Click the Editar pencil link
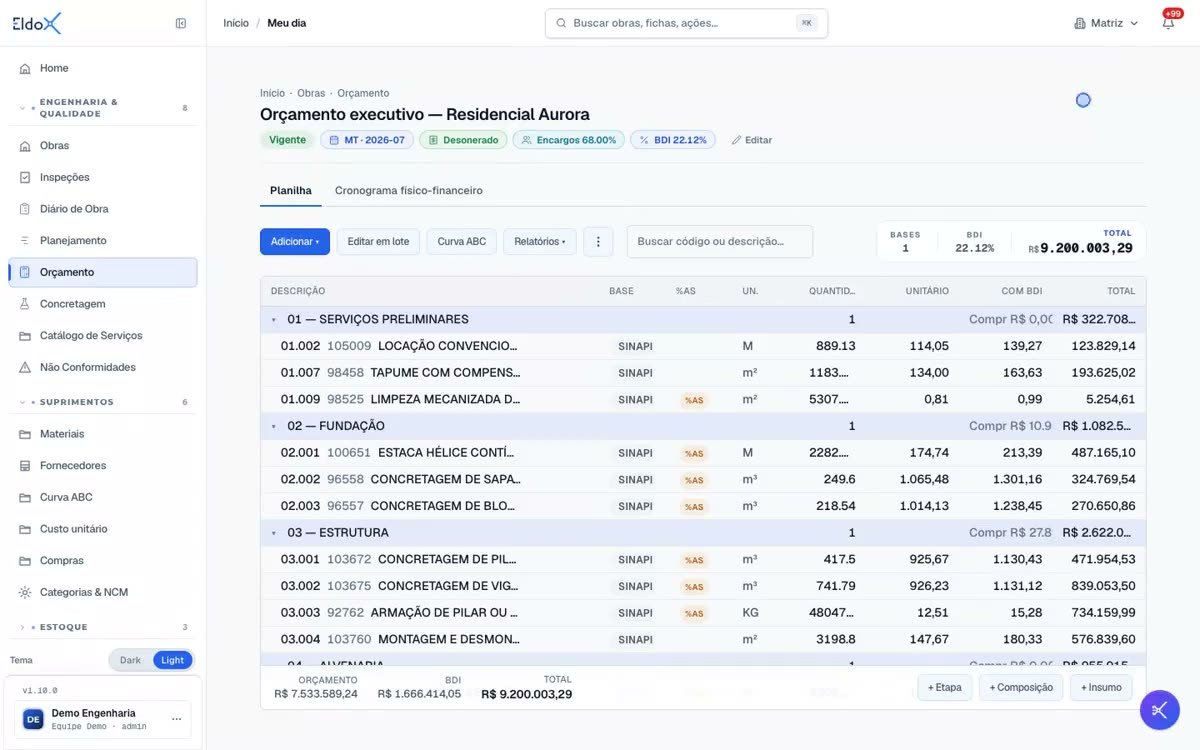1200x750 pixels. 752,140
